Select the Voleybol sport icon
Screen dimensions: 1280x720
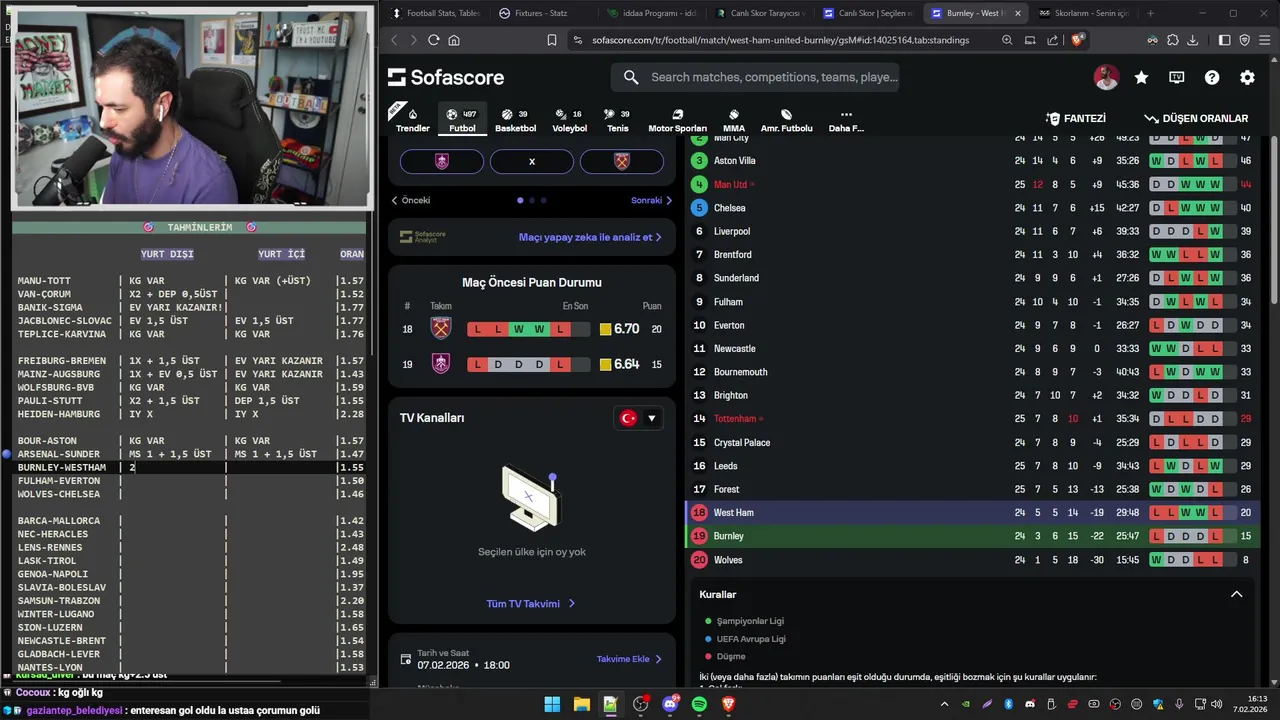coord(570,120)
